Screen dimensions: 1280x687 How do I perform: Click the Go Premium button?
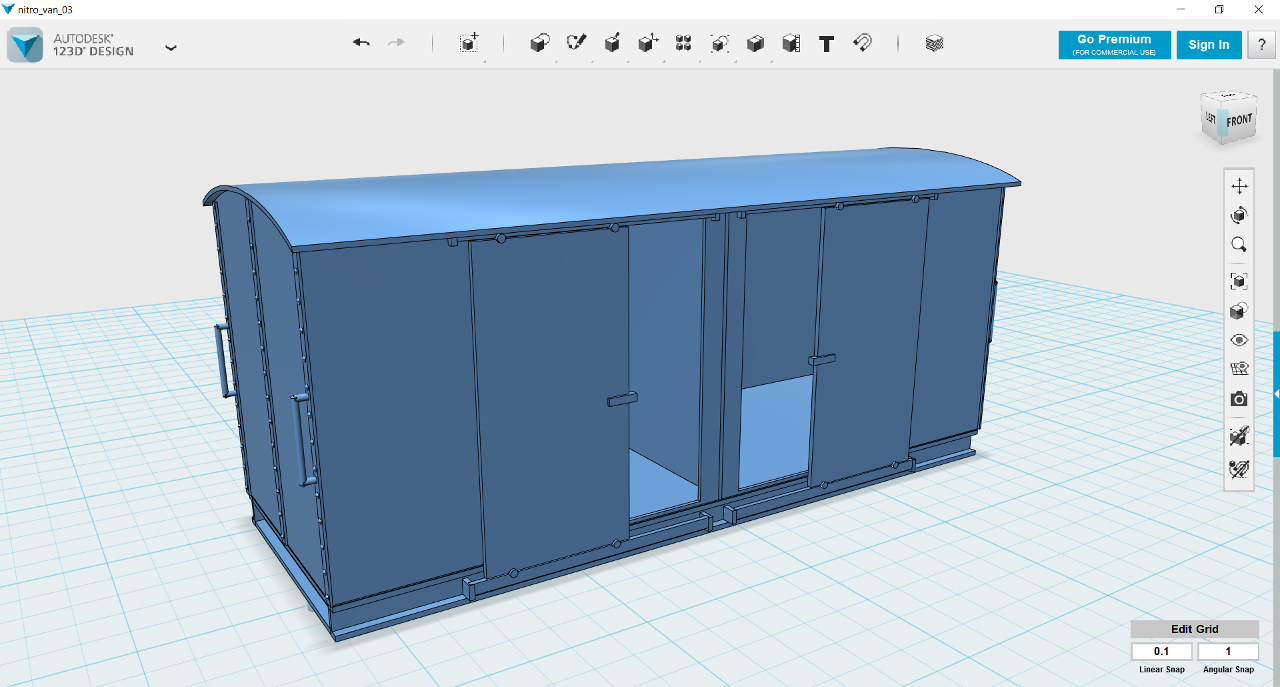[1114, 45]
